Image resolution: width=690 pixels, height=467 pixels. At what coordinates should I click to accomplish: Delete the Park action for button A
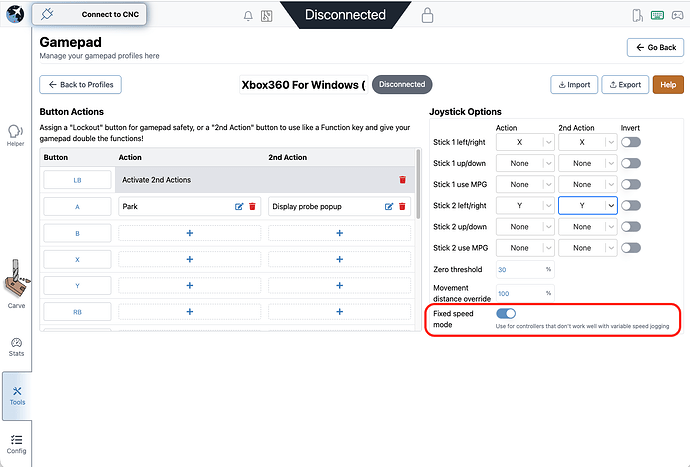[252, 206]
